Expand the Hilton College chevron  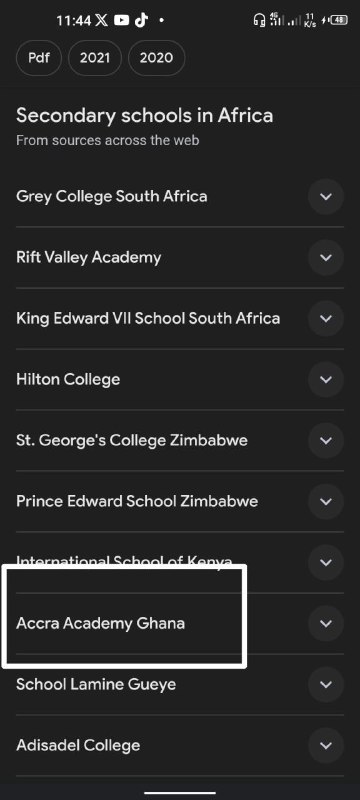tap(326, 379)
